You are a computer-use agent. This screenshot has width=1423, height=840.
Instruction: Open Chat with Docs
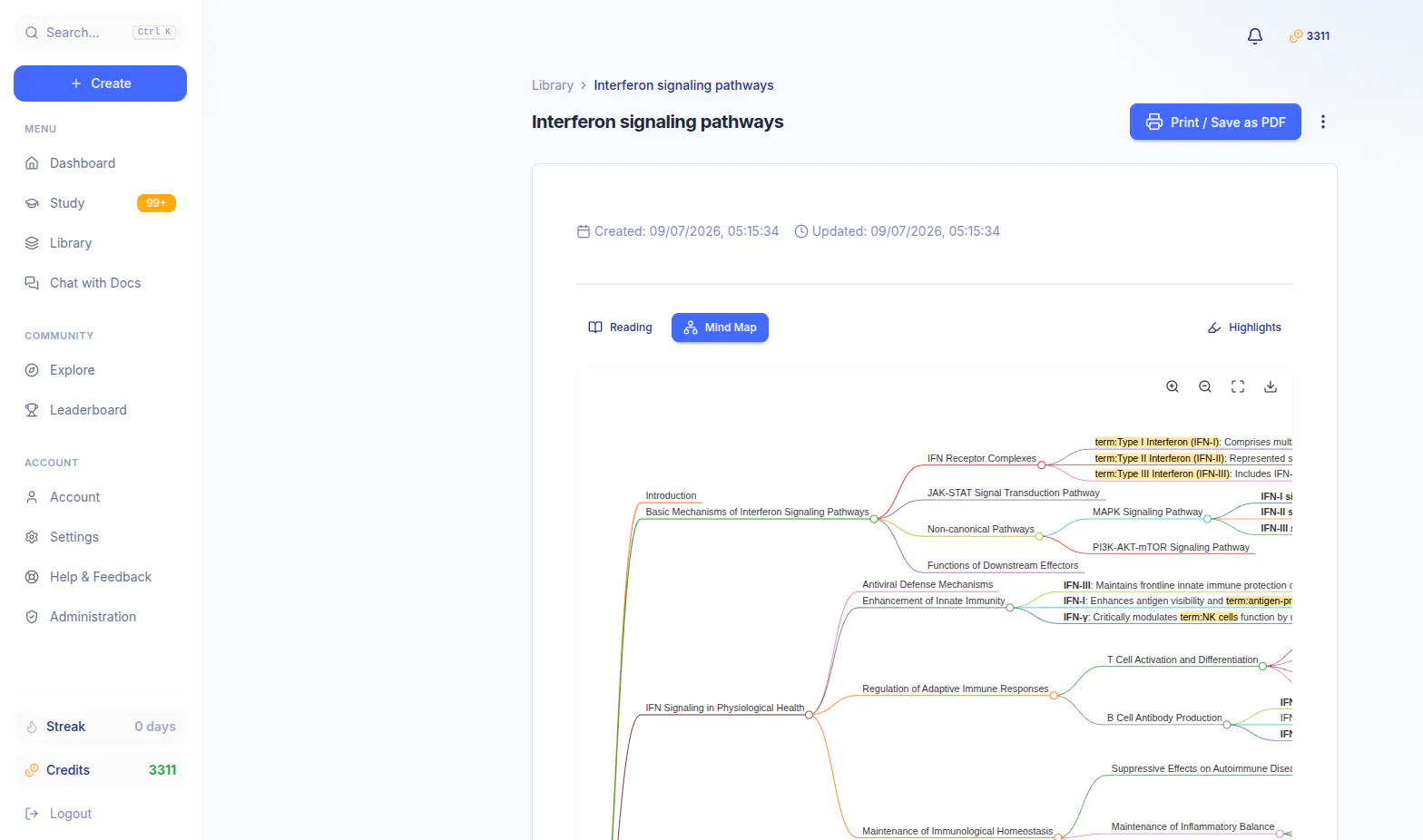coord(100,283)
